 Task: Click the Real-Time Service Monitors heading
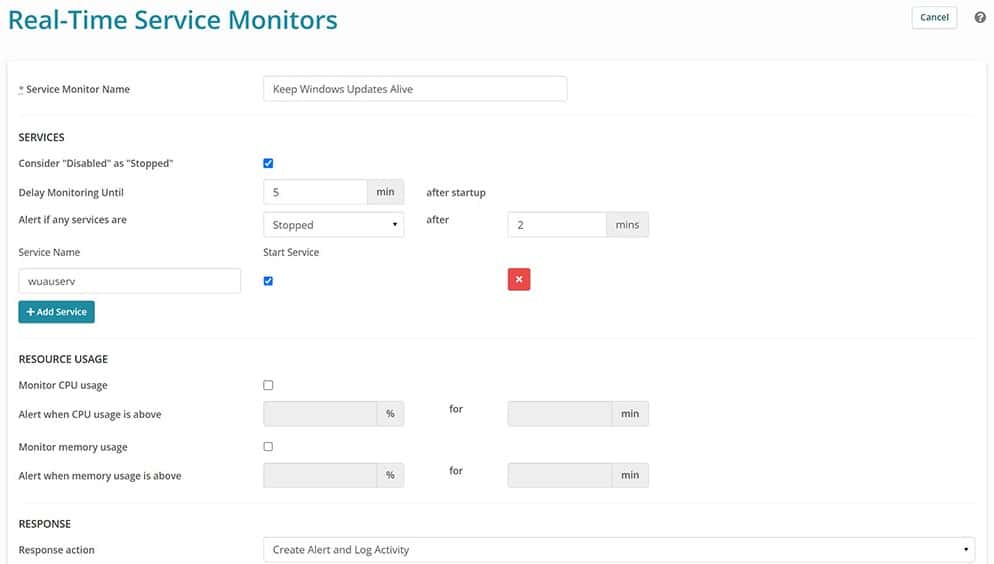point(172,20)
